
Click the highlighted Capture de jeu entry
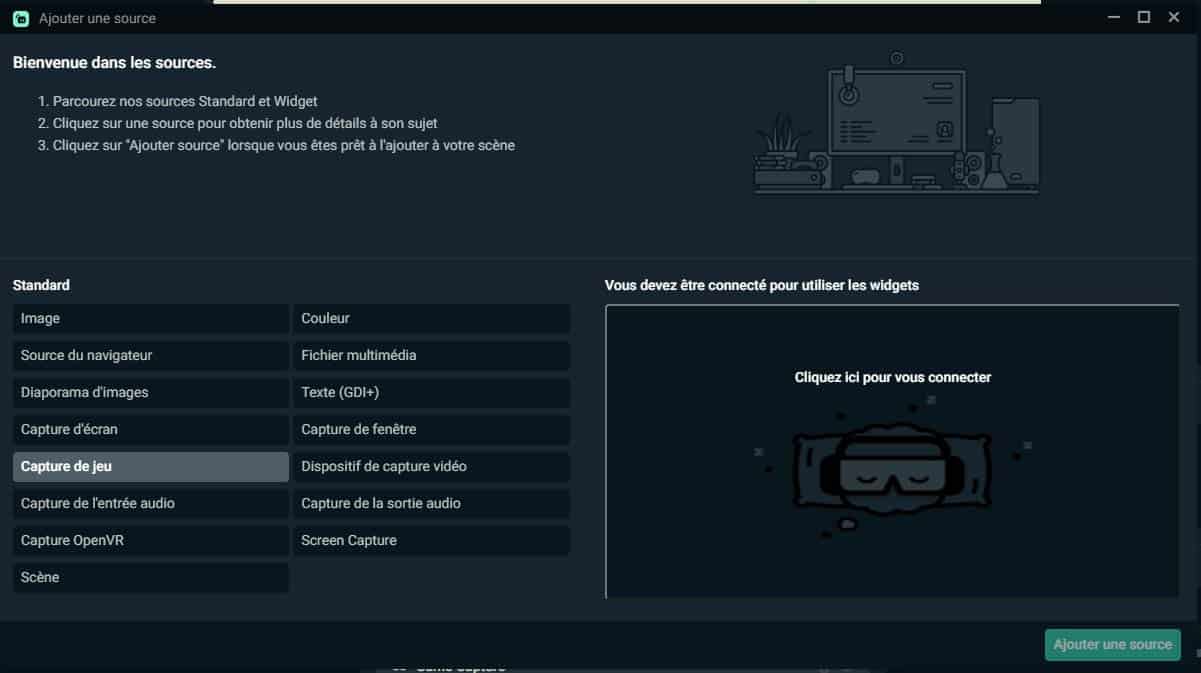150,466
